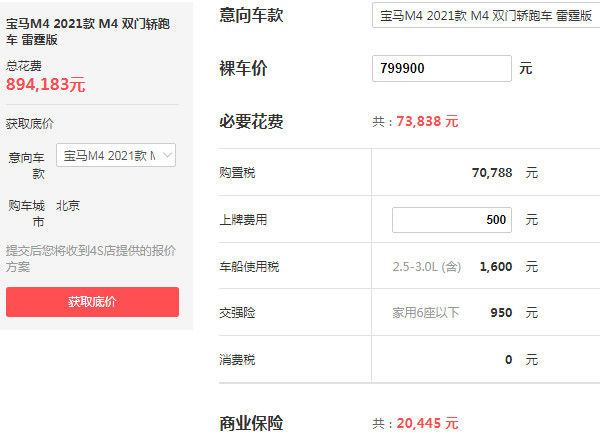Click the 消费税 row label

(237, 360)
